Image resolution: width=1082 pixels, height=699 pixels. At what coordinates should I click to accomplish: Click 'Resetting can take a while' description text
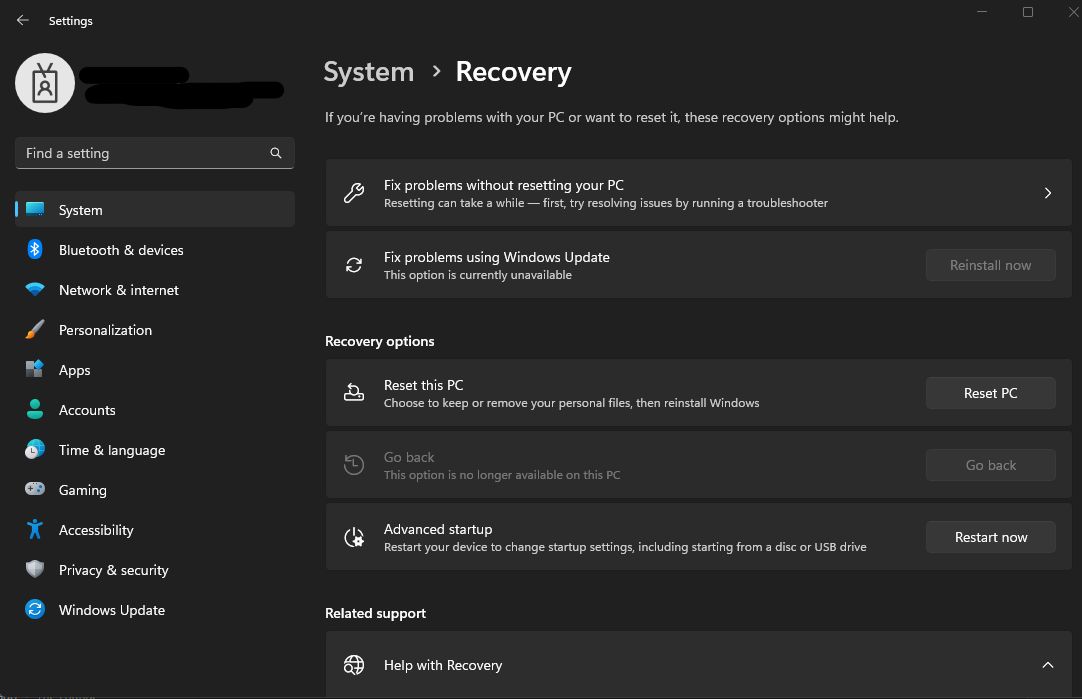[x=606, y=203]
